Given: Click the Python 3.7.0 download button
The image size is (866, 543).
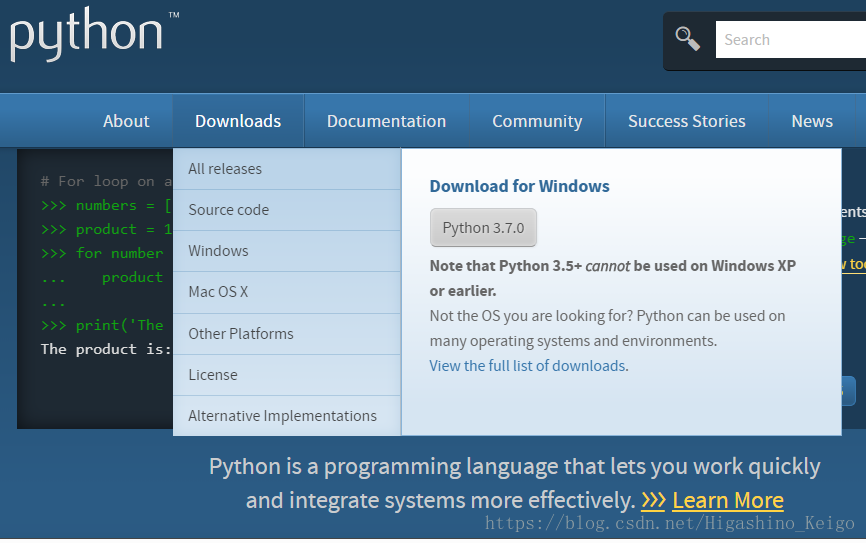Looking at the screenshot, I should (483, 228).
